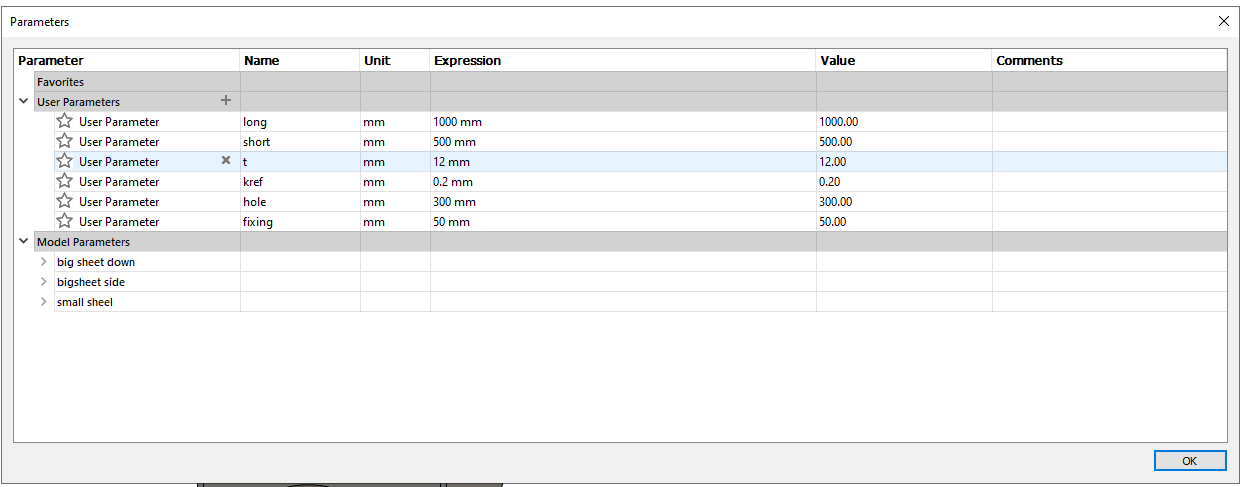Add a comment for the 'kref' parameter

click(1110, 181)
